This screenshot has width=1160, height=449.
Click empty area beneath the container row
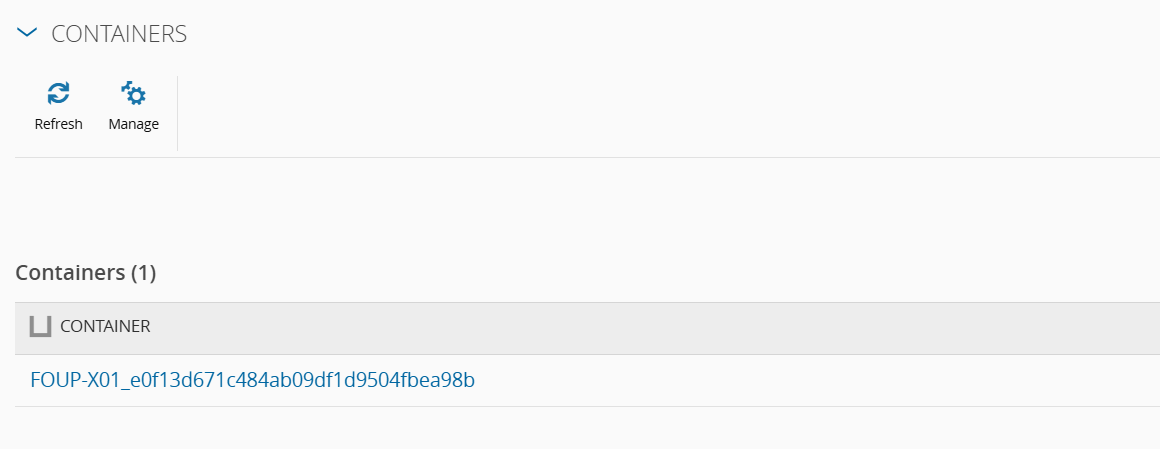pos(580,428)
